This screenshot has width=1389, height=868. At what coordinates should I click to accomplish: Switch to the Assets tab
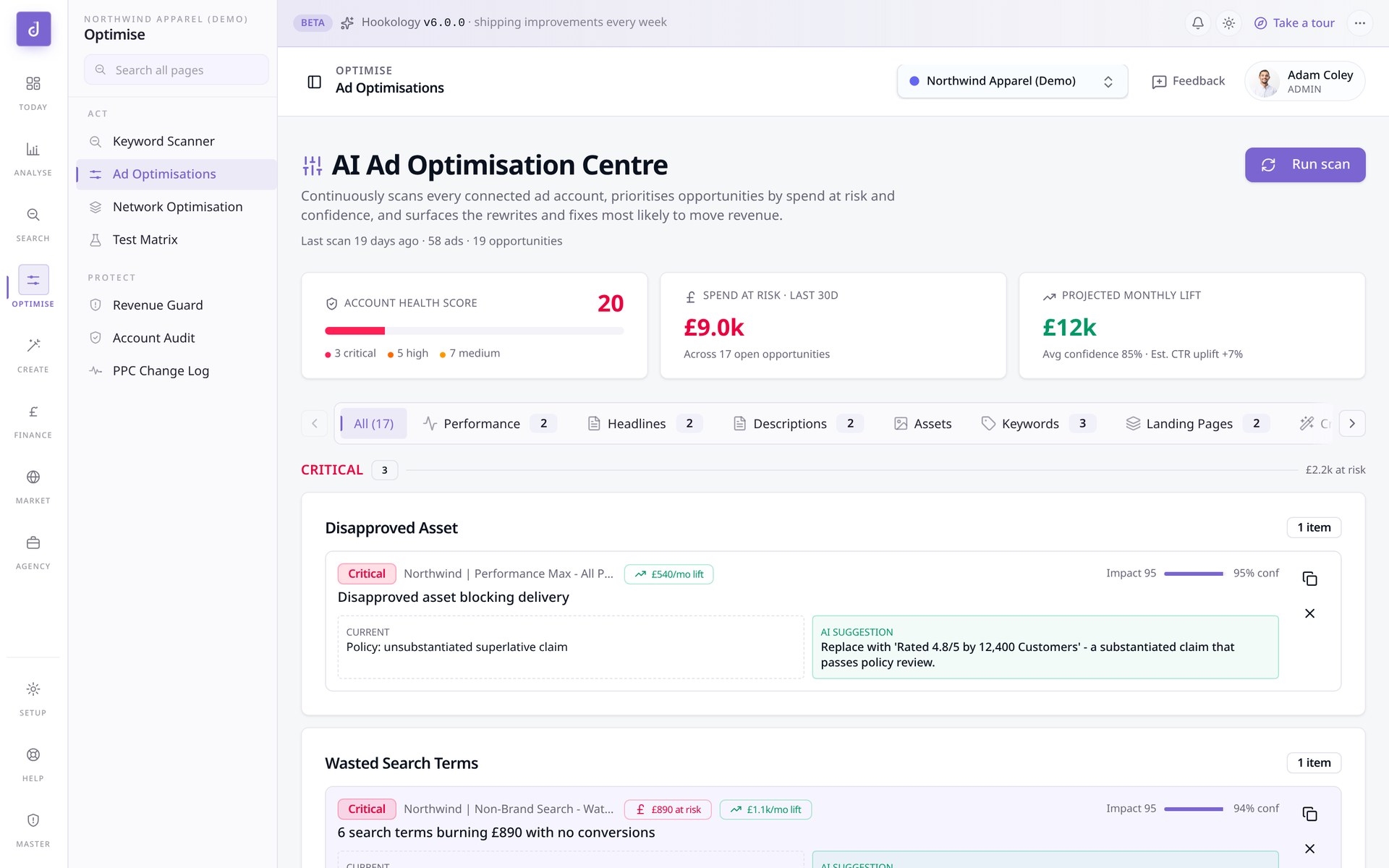[923, 424]
